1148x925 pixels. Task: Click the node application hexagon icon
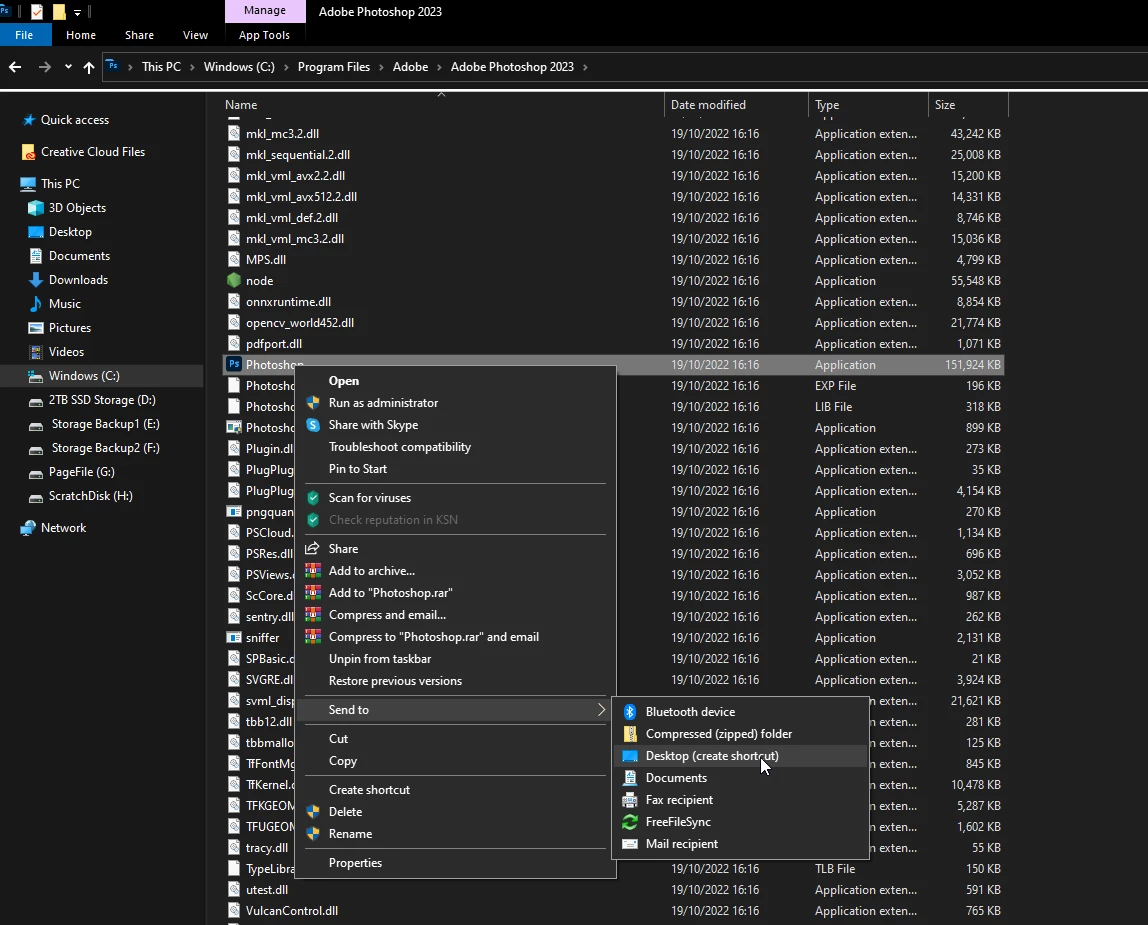(x=234, y=281)
